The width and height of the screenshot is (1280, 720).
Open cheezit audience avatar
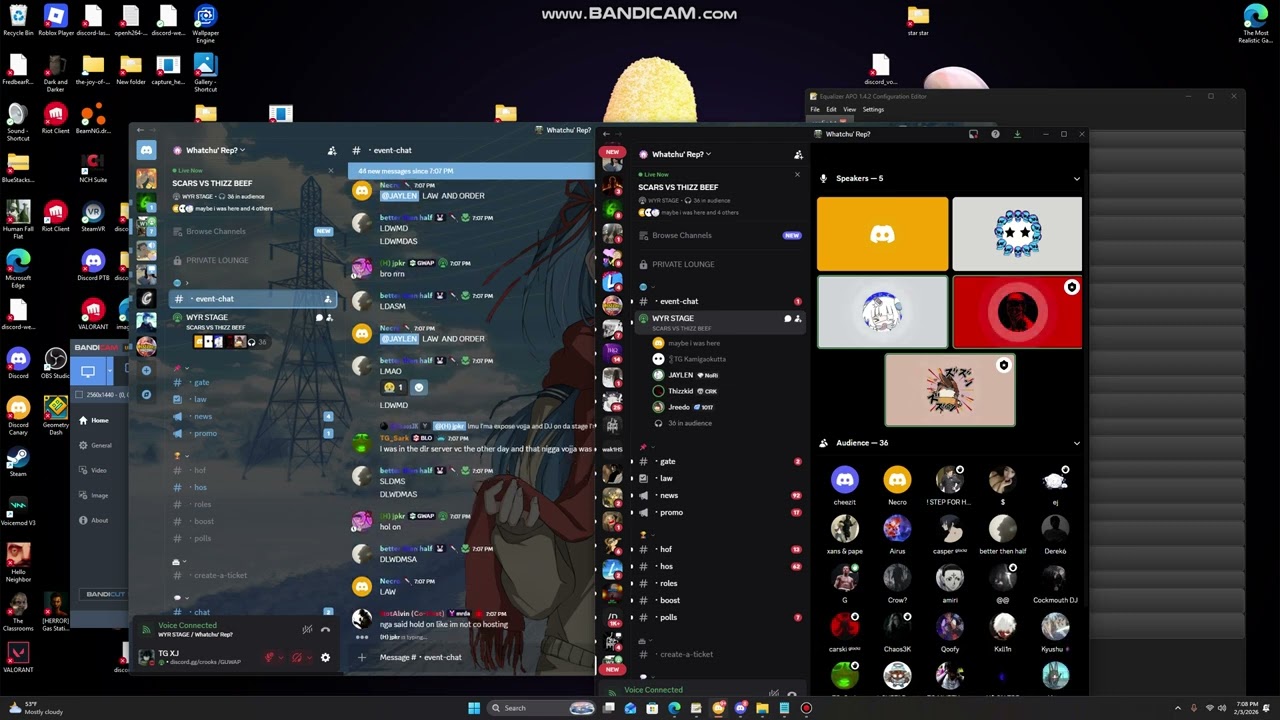click(845, 480)
